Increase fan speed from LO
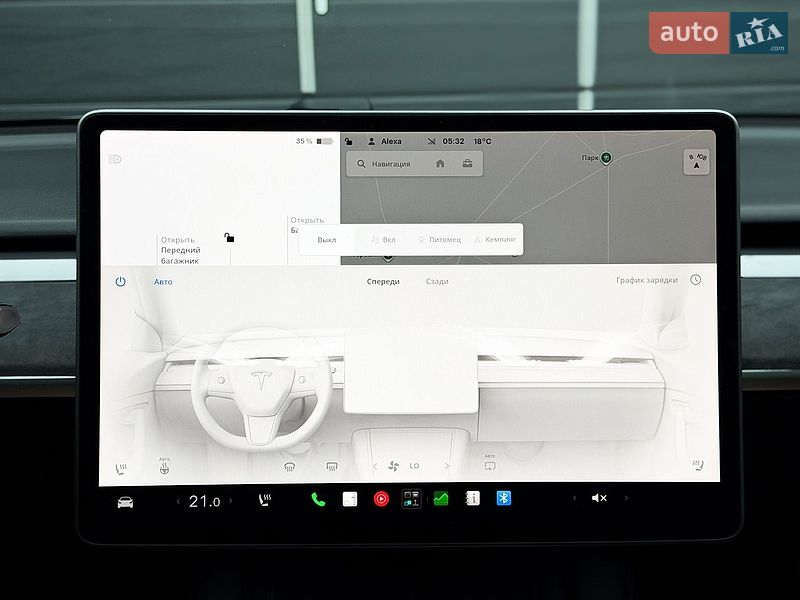This screenshot has height=600, width=800. (x=447, y=465)
